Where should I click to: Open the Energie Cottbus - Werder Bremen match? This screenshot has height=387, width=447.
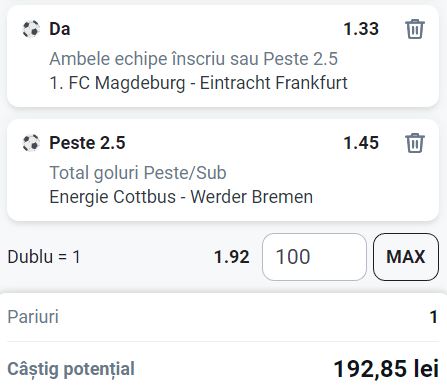[181, 197]
